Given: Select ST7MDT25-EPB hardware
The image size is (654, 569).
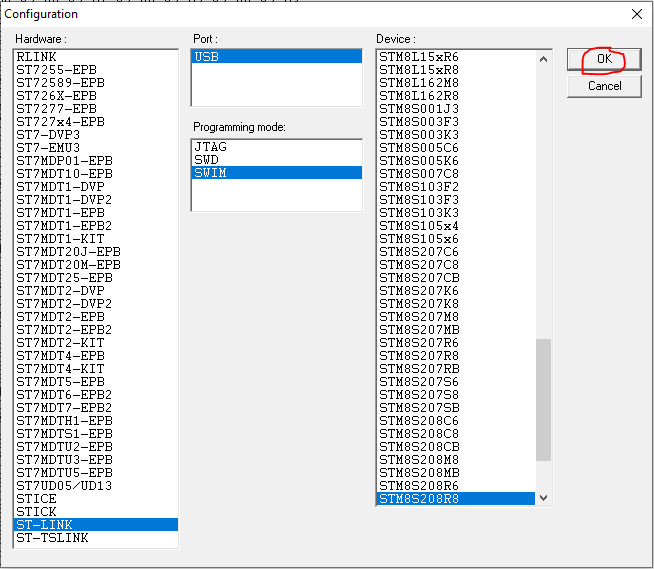Looking at the screenshot, I should 96,277.
